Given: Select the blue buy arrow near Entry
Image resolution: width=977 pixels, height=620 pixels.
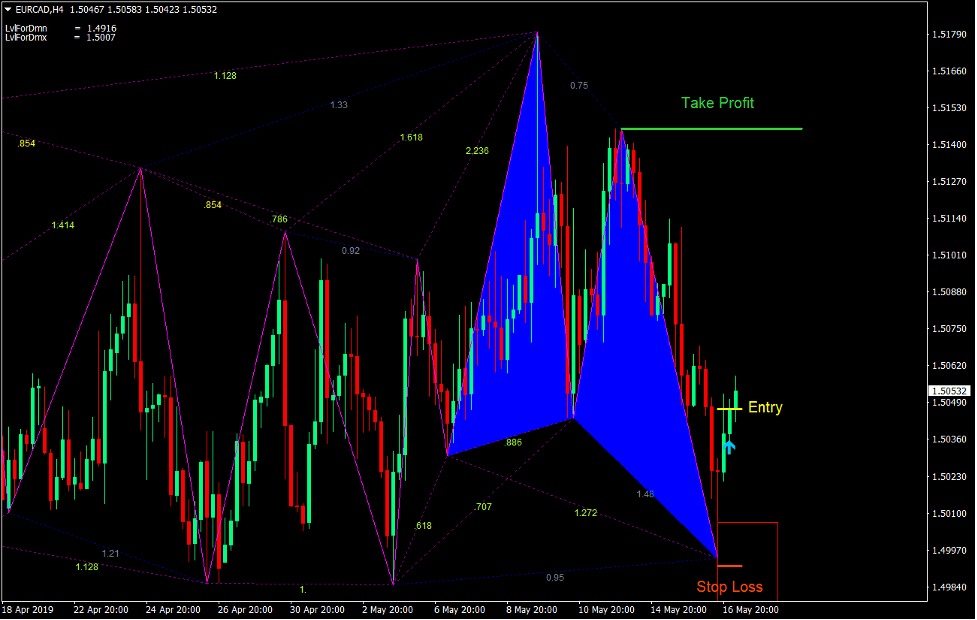Looking at the screenshot, I should (728, 446).
